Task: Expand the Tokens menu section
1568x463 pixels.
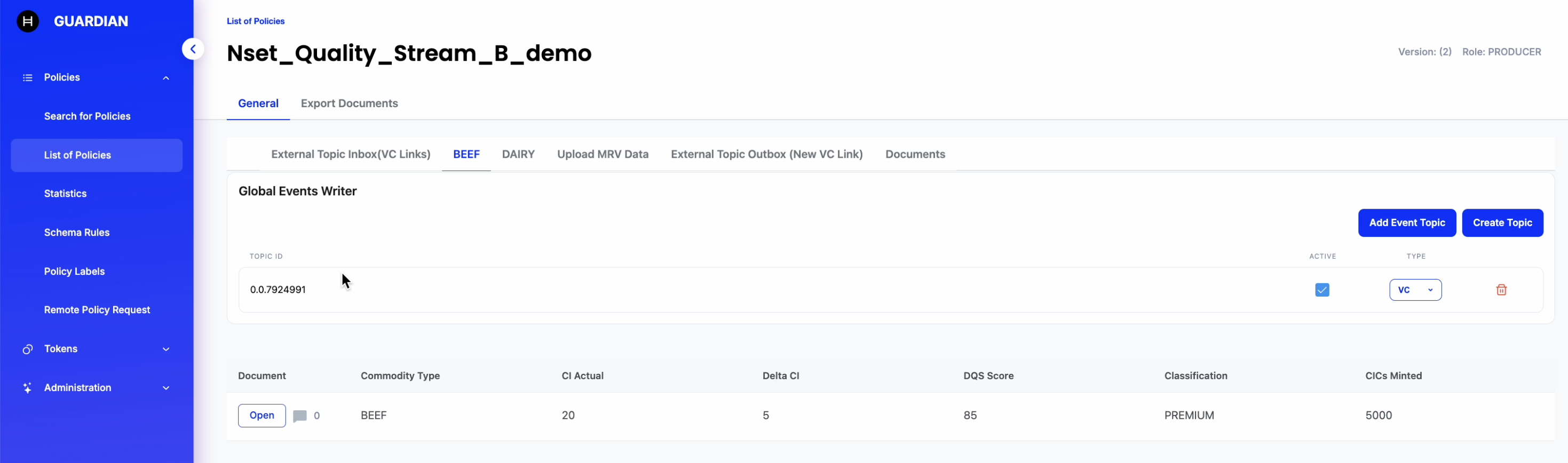Action: click(x=165, y=349)
